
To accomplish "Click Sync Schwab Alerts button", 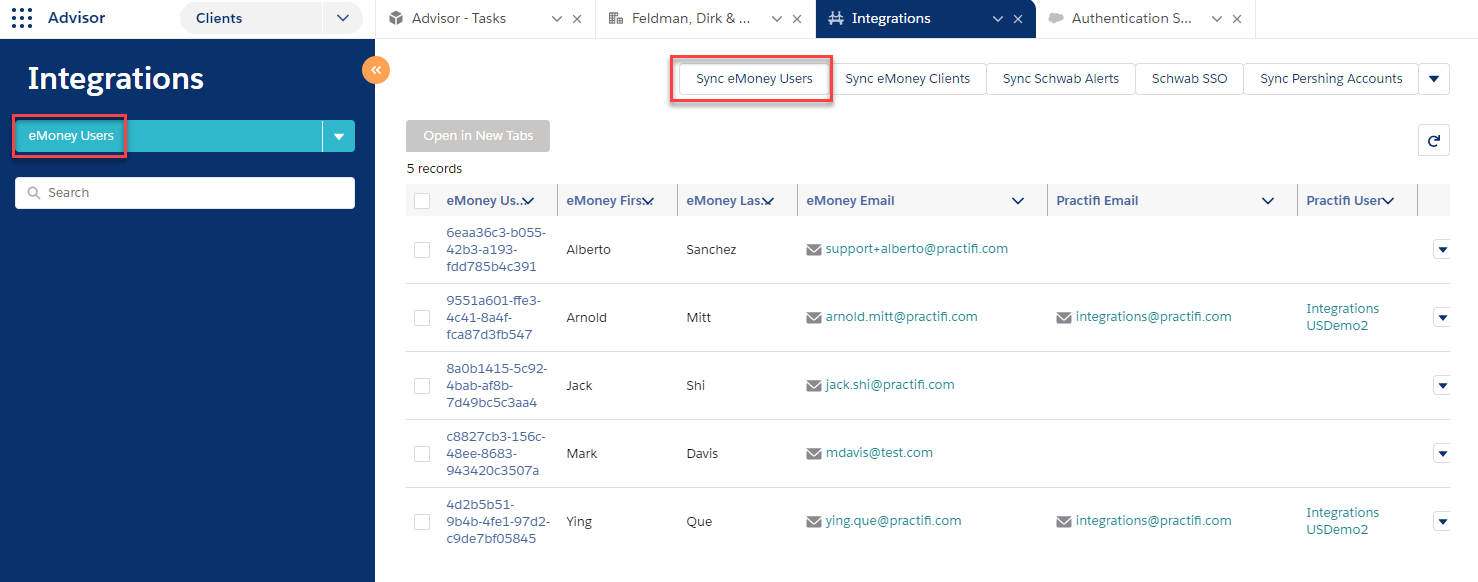I will (x=1061, y=79).
